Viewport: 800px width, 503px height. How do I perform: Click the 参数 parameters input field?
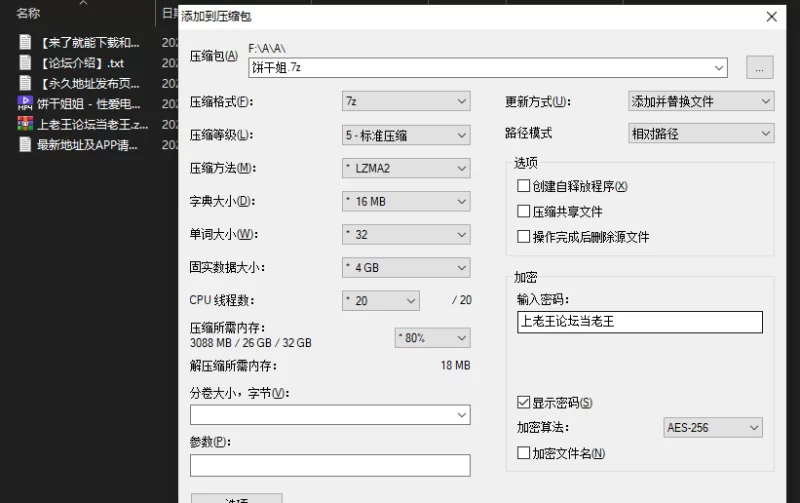(x=330, y=465)
